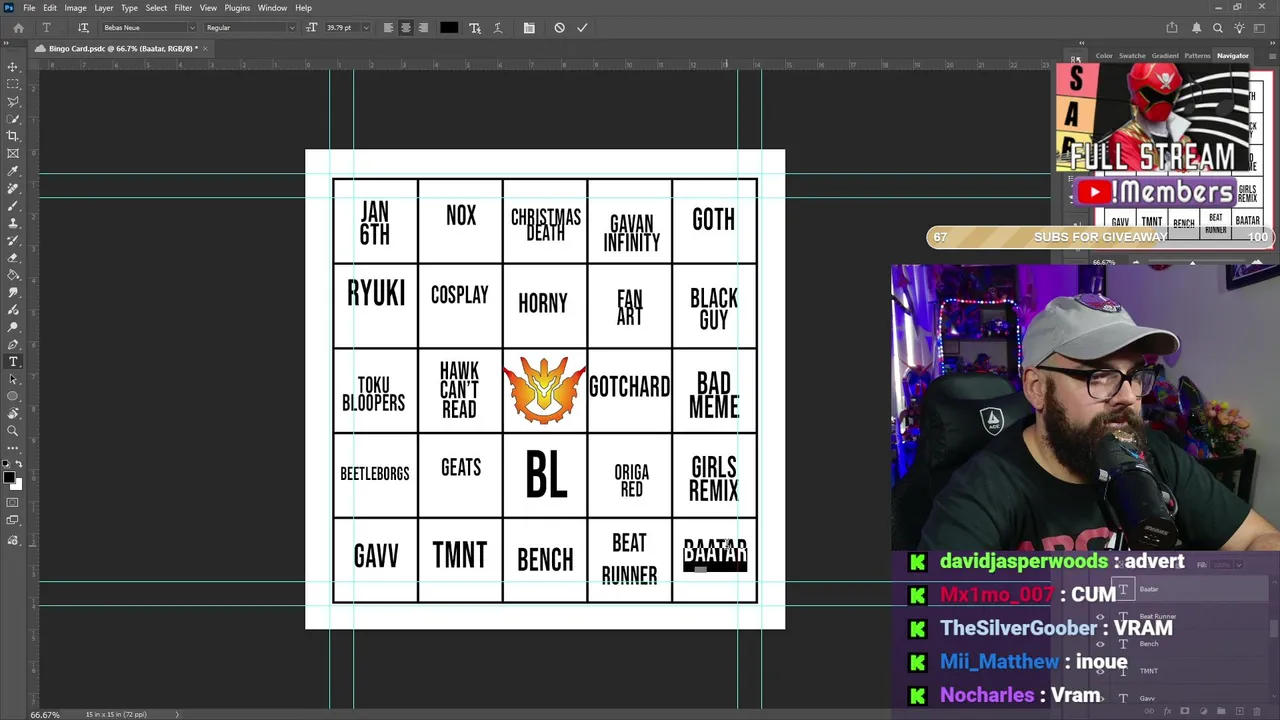Select the Clone Stamp tool
The image size is (1280, 720).
(13, 223)
